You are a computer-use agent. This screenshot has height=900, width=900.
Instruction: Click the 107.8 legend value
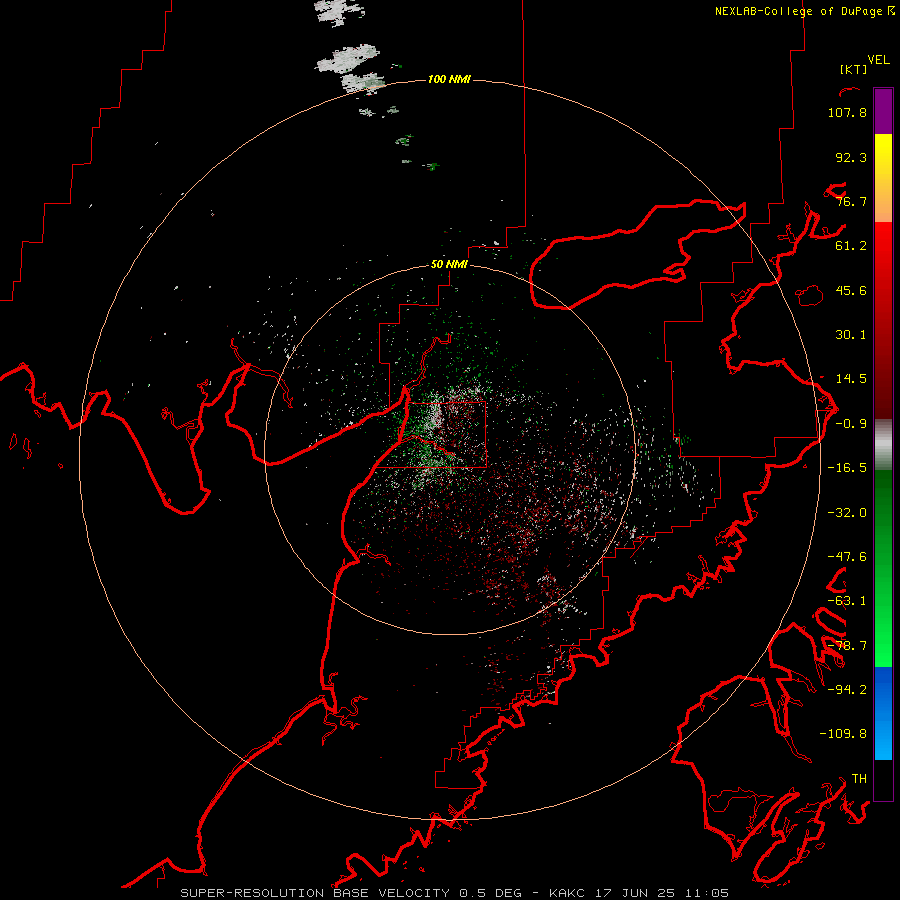tap(847, 112)
